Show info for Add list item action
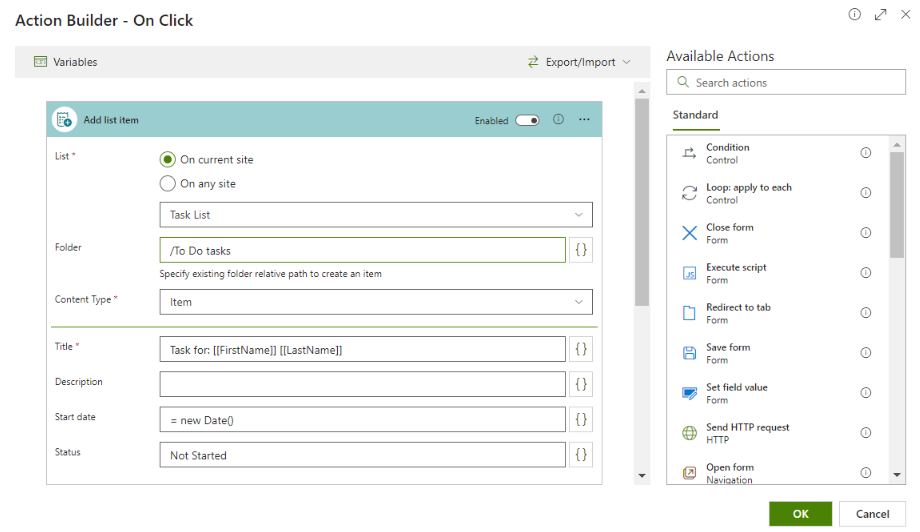The width and height of the screenshot is (920, 532). pyautogui.click(x=559, y=119)
